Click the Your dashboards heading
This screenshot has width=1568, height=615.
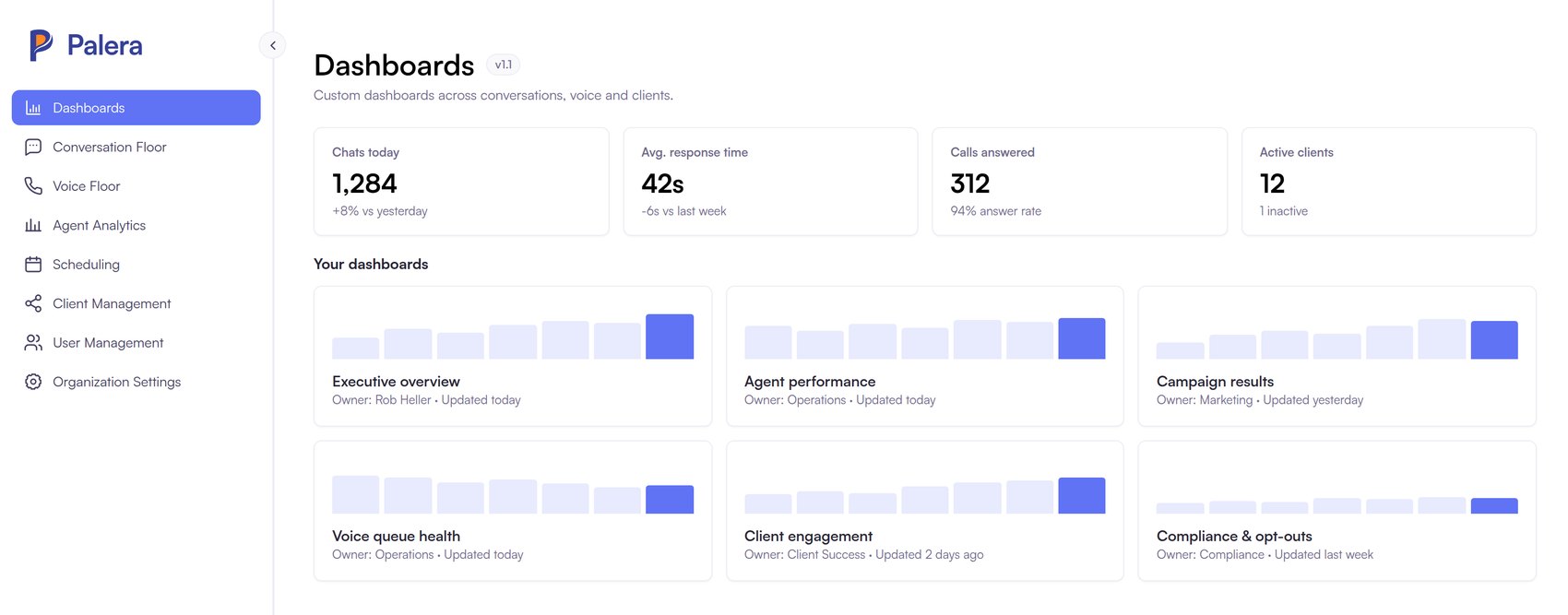[x=371, y=264]
